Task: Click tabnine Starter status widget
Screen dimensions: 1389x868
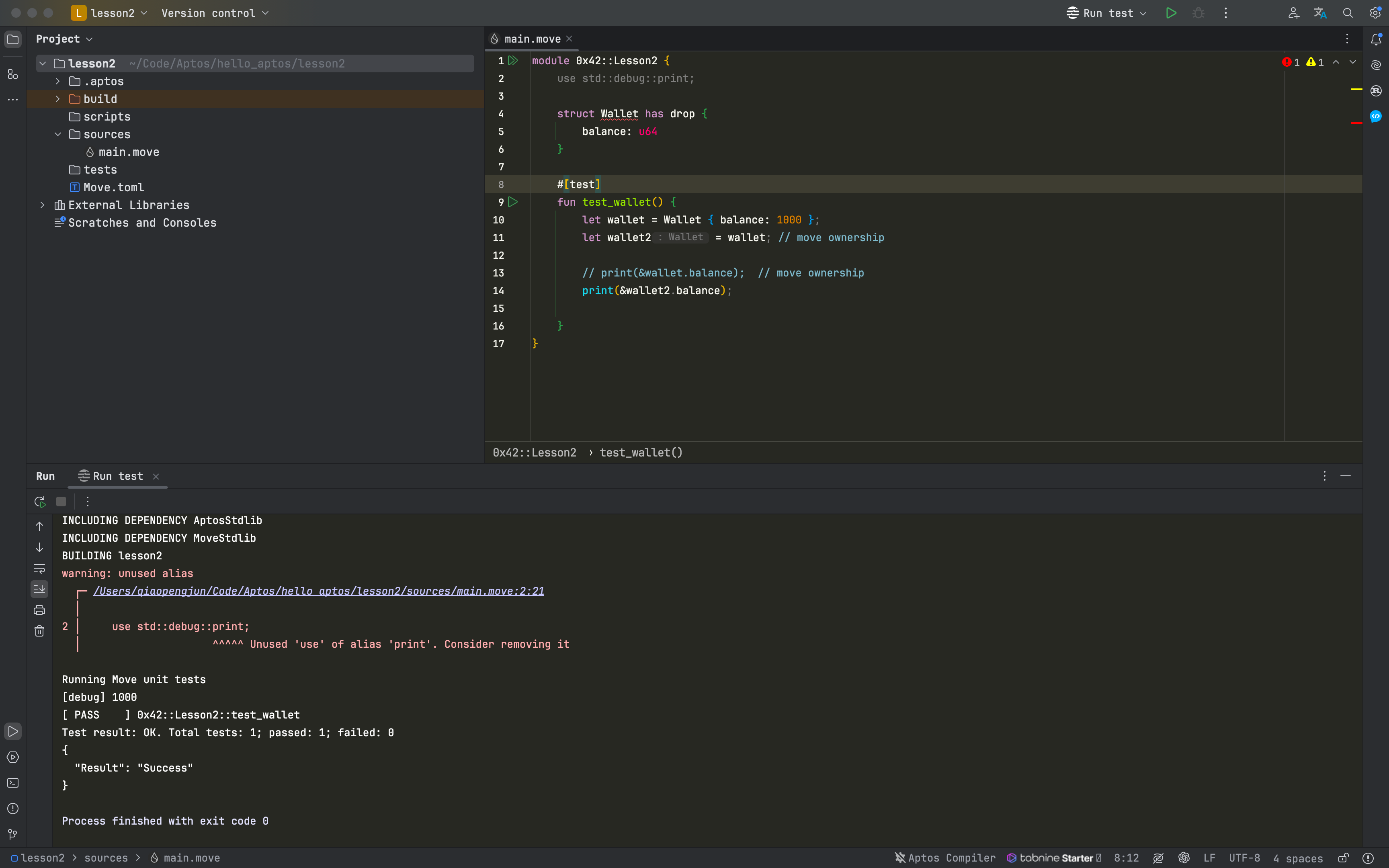Action: [x=1054, y=858]
